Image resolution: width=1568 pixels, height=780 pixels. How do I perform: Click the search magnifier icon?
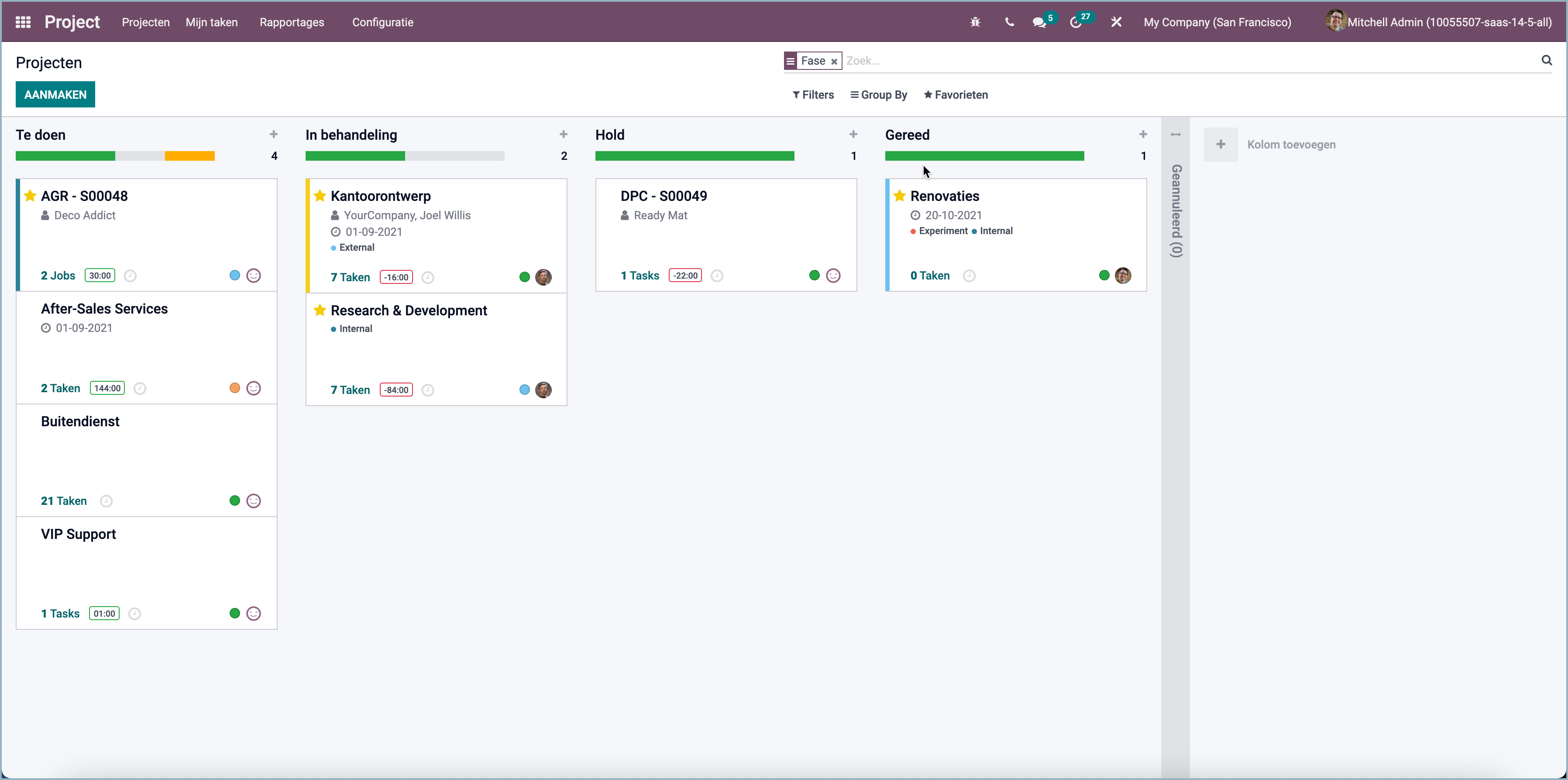(1546, 60)
